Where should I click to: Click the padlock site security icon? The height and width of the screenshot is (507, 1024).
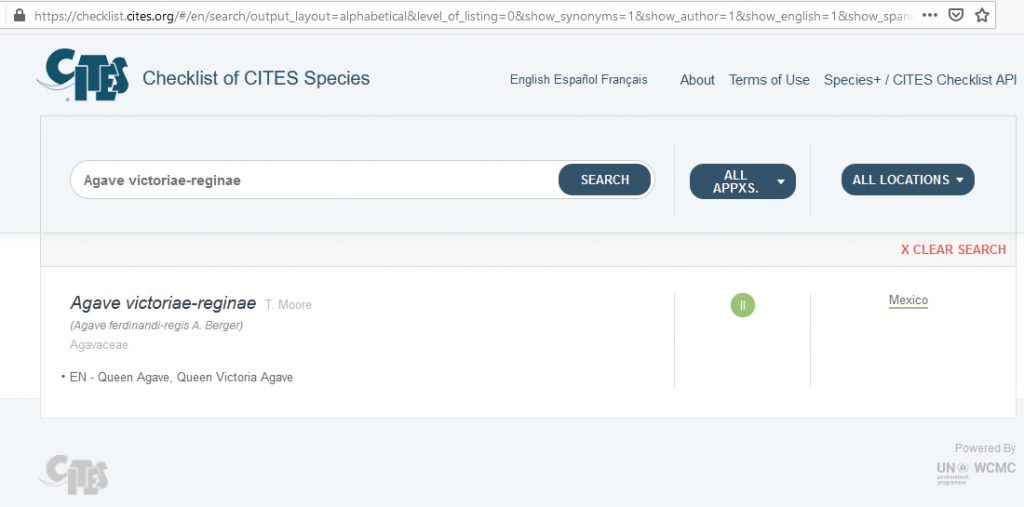click(x=19, y=14)
